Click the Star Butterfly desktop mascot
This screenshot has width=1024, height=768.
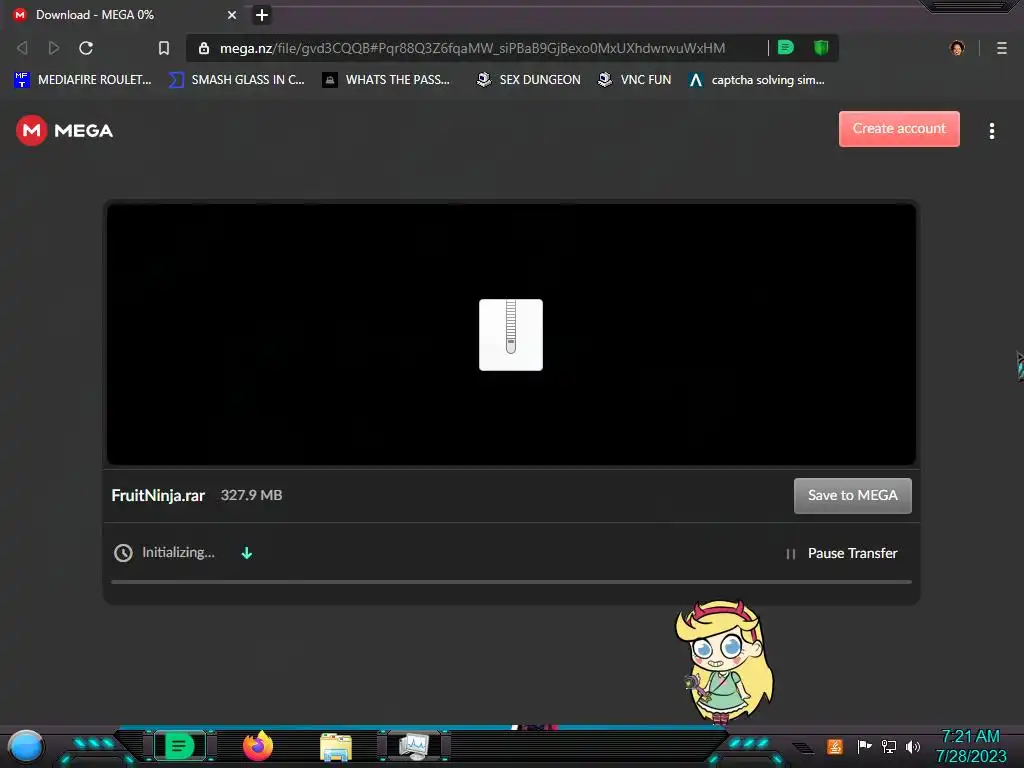(724, 661)
